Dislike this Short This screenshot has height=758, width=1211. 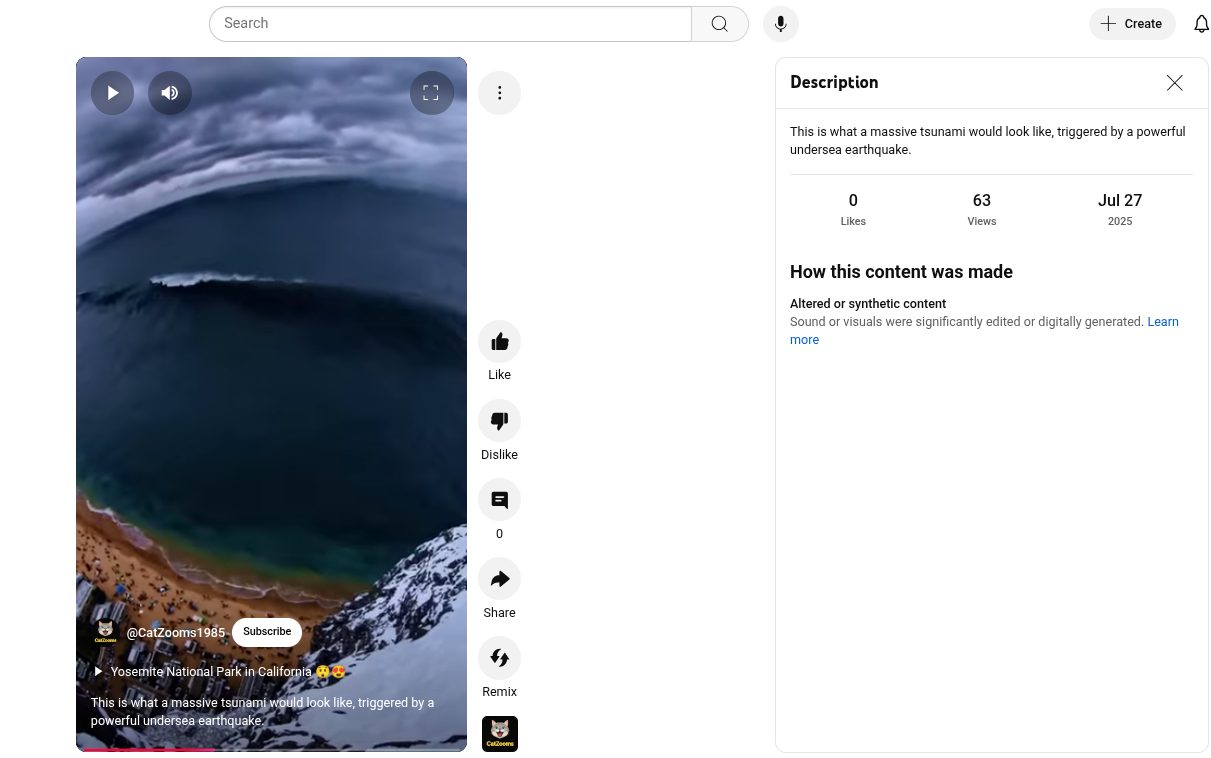point(499,421)
